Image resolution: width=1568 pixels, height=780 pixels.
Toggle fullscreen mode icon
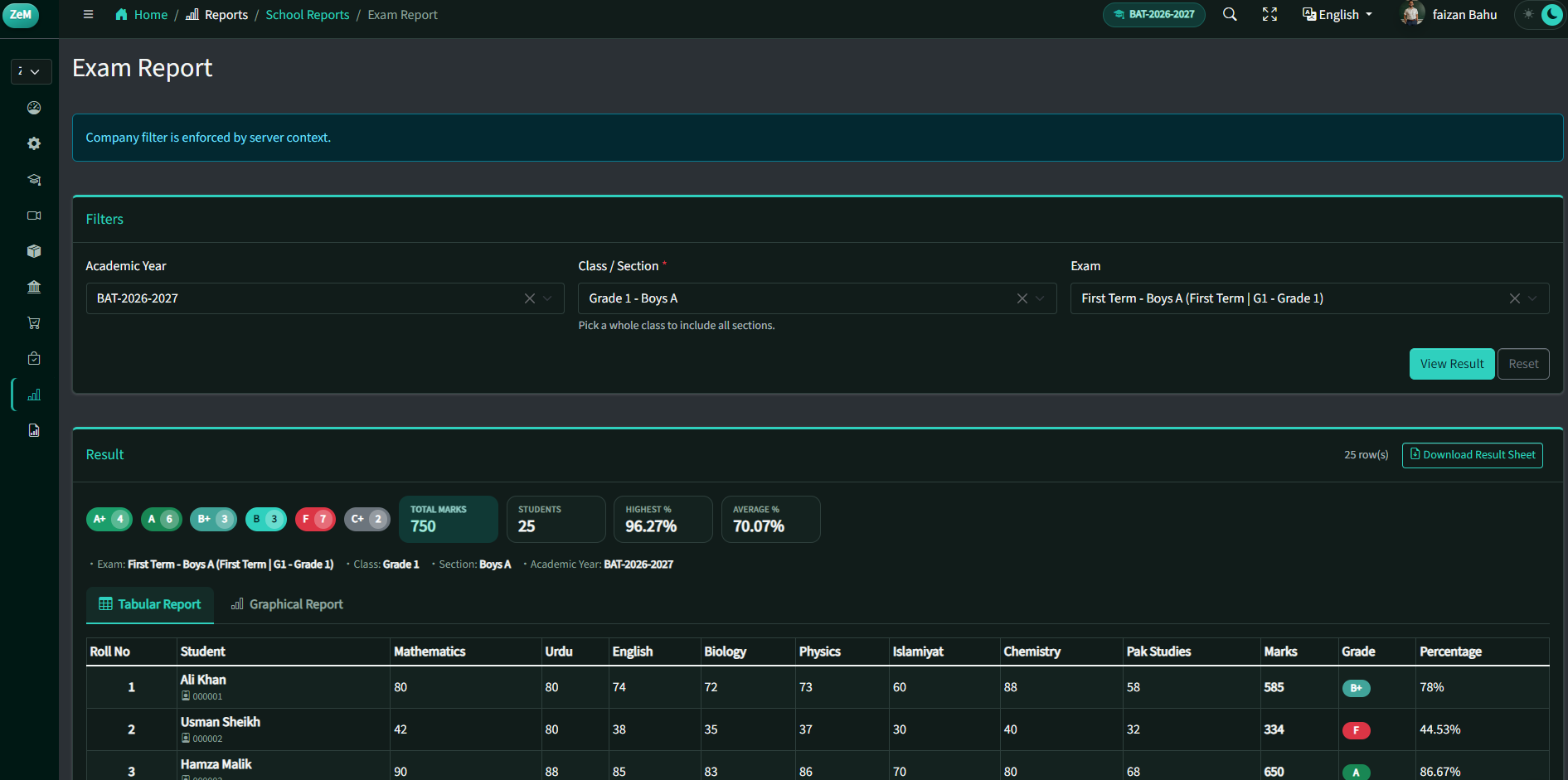[x=1269, y=15]
